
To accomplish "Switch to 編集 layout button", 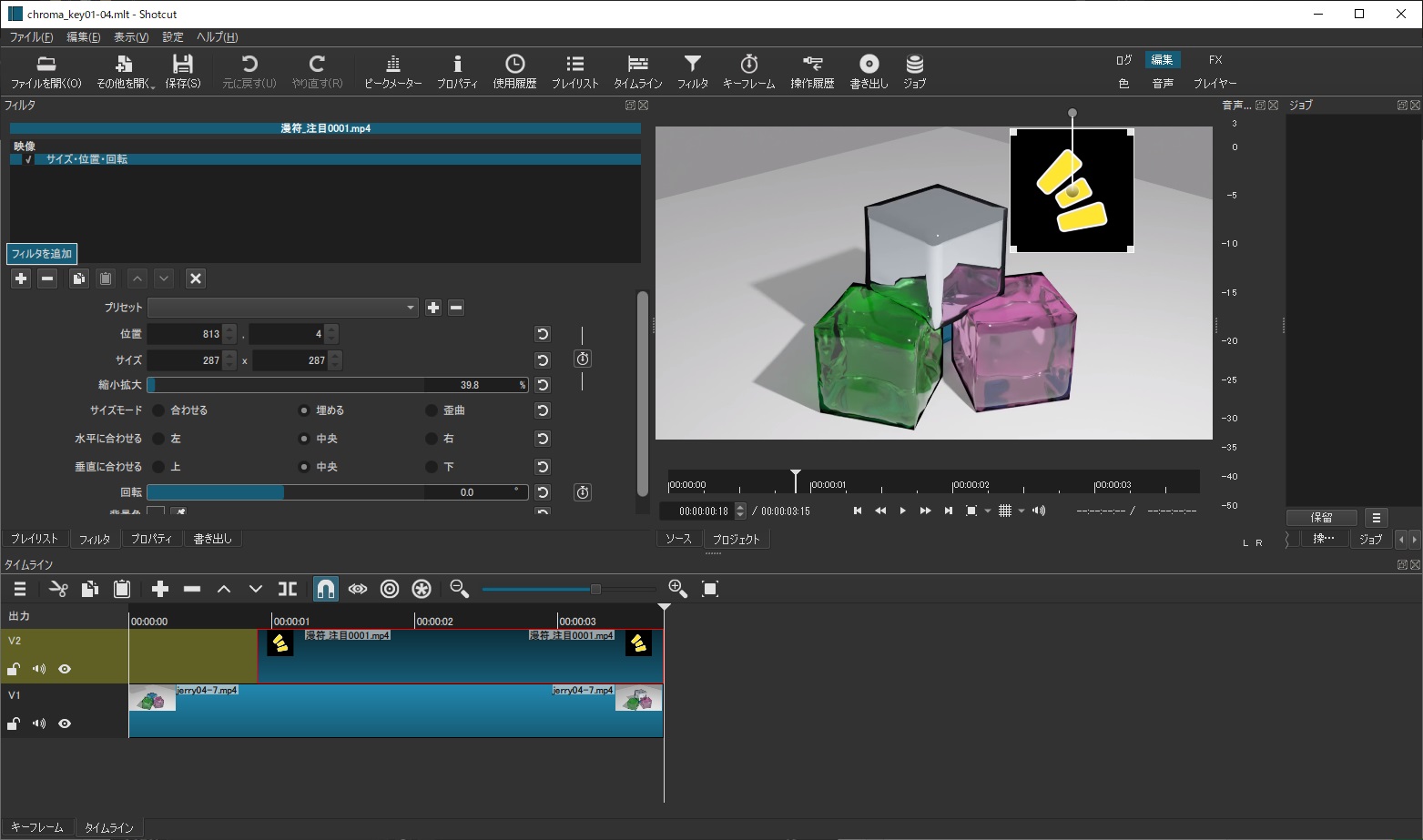I will [1162, 60].
